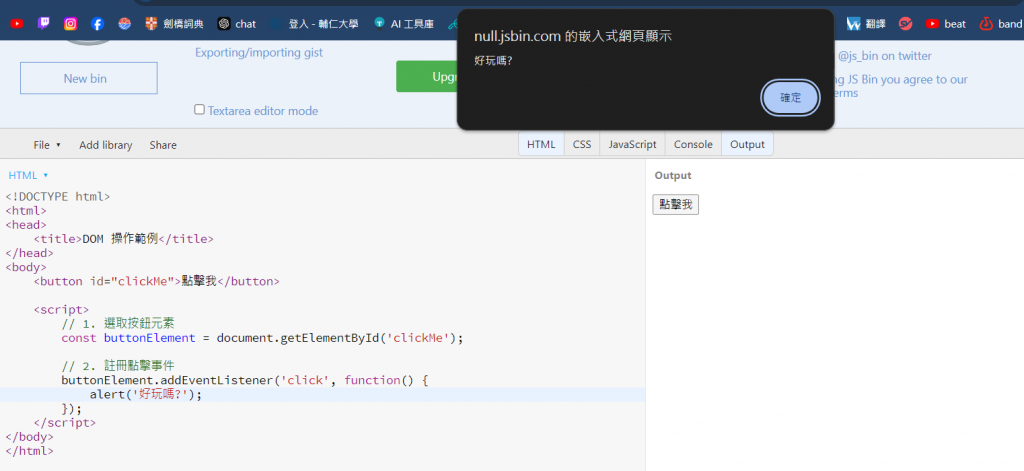Click the null.jsbin.com dialog title
Viewport: 1024px width, 471px height.
(x=573, y=36)
